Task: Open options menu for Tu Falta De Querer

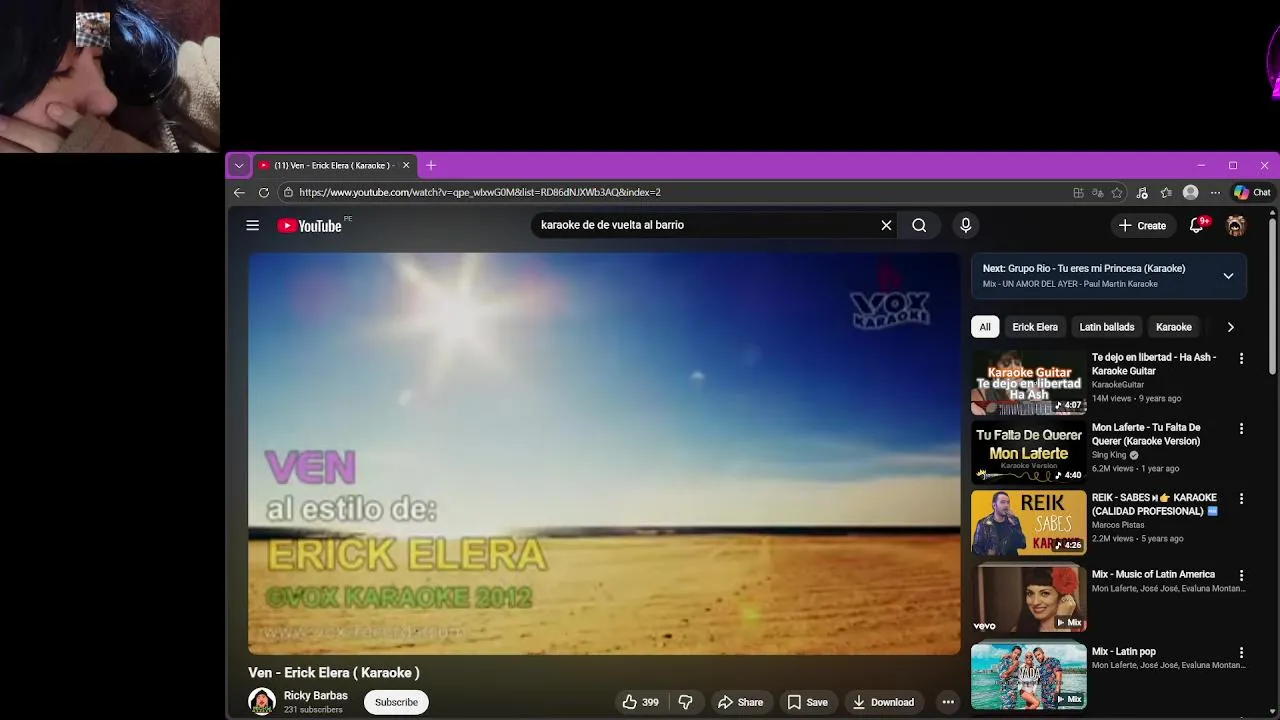Action: click(x=1241, y=428)
